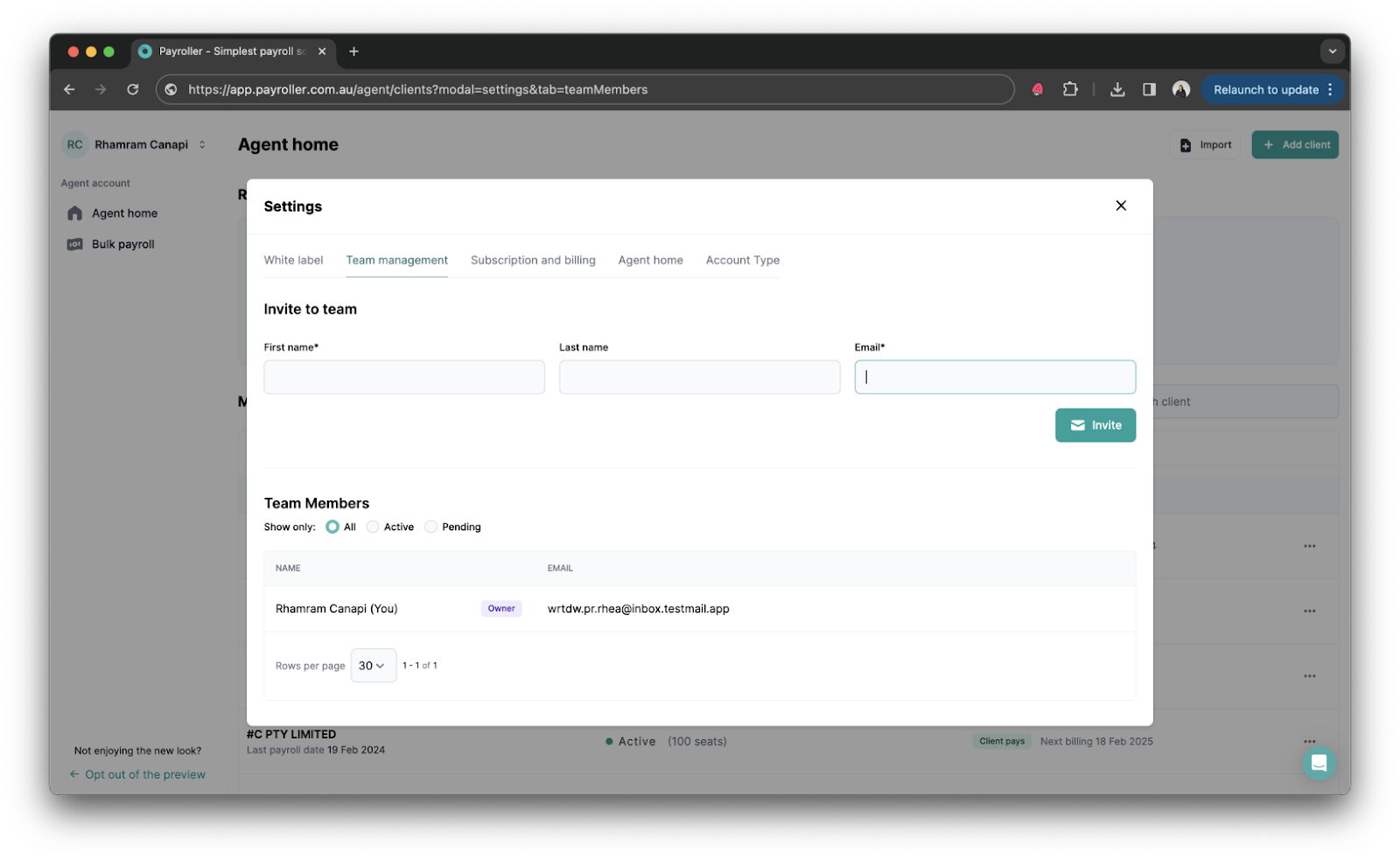Toggle the browser side panel icon
This screenshot has height=860, width=1400.
click(1149, 89)
